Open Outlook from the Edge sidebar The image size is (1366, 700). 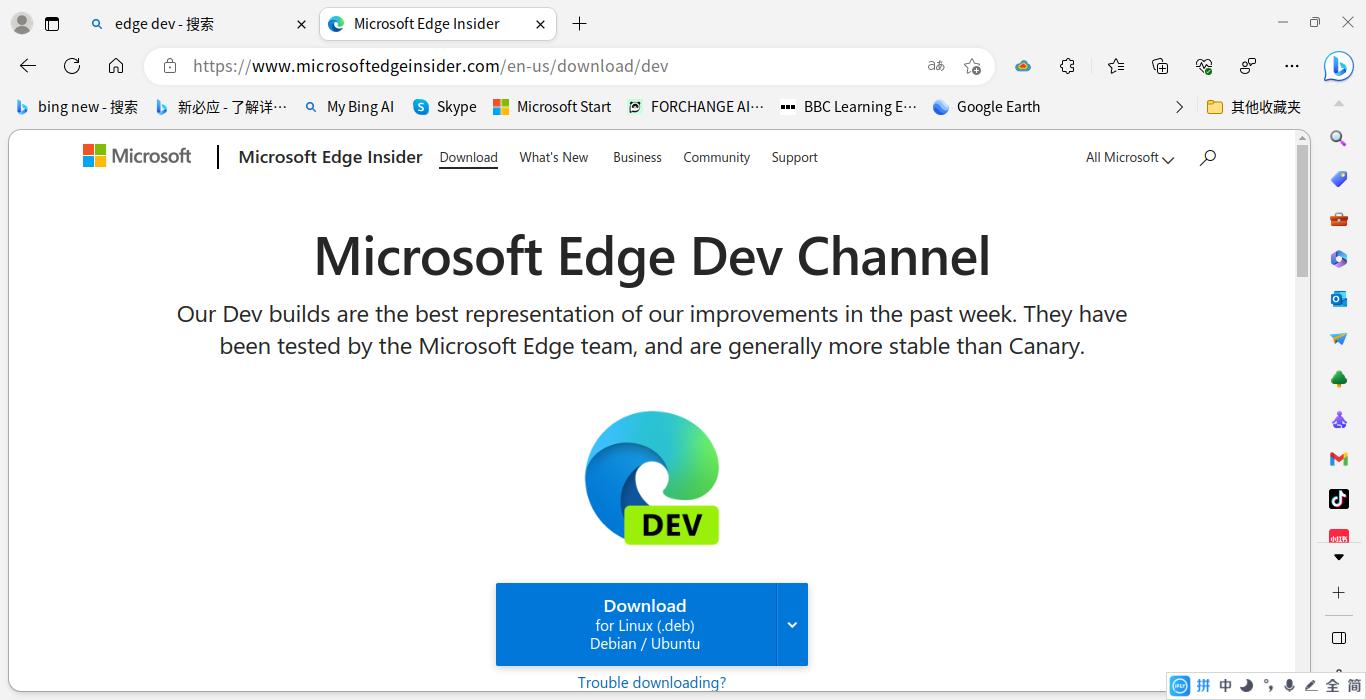point(1338,299)
